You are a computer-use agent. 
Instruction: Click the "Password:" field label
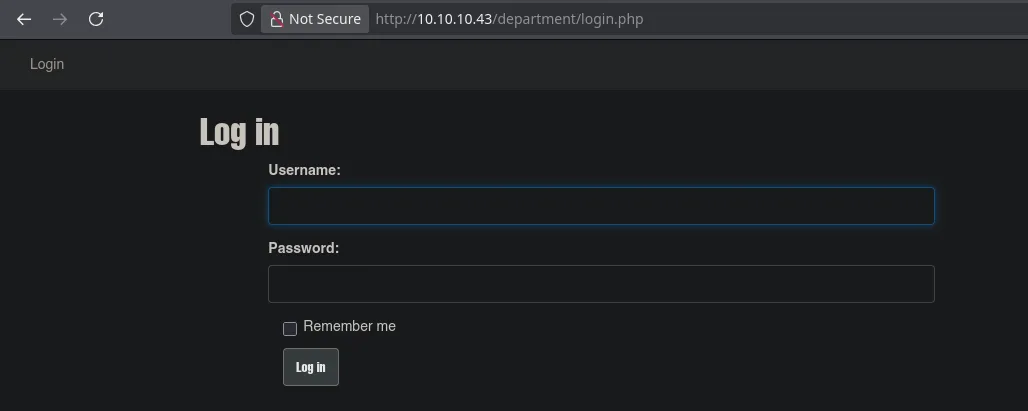coord(303,247)
